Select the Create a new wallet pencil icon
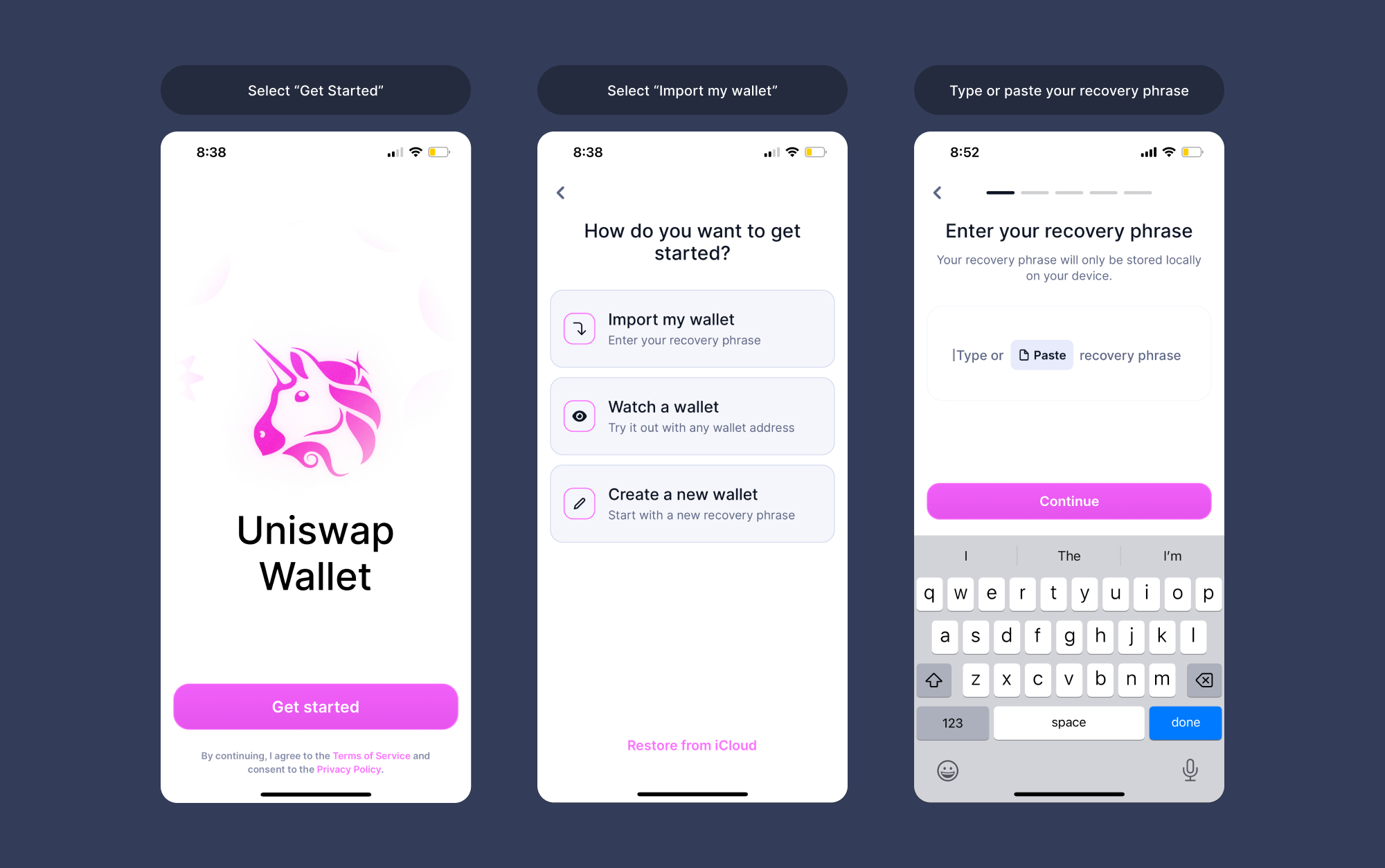Image resolution: width=1385 pixels, height=868 pixels. coord(580,503)
